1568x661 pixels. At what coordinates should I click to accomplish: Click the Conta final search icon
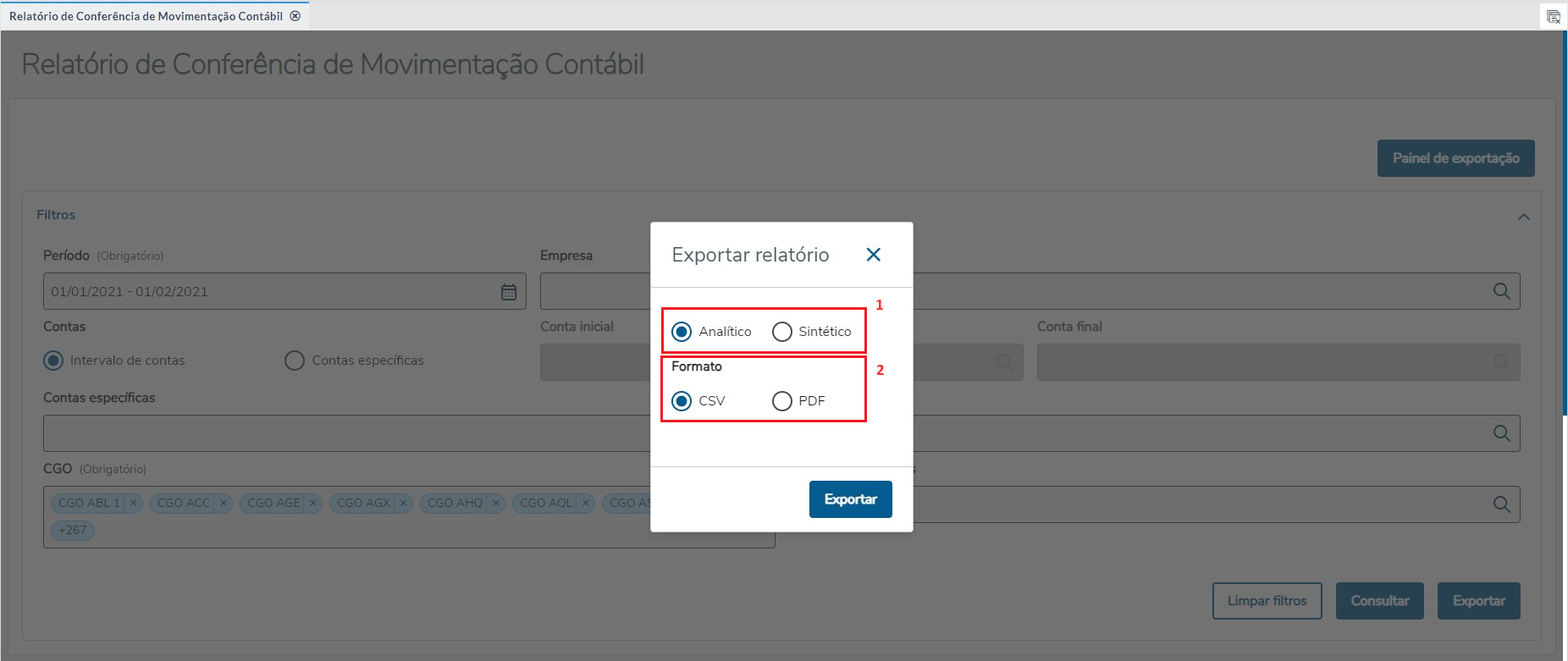1501,362
